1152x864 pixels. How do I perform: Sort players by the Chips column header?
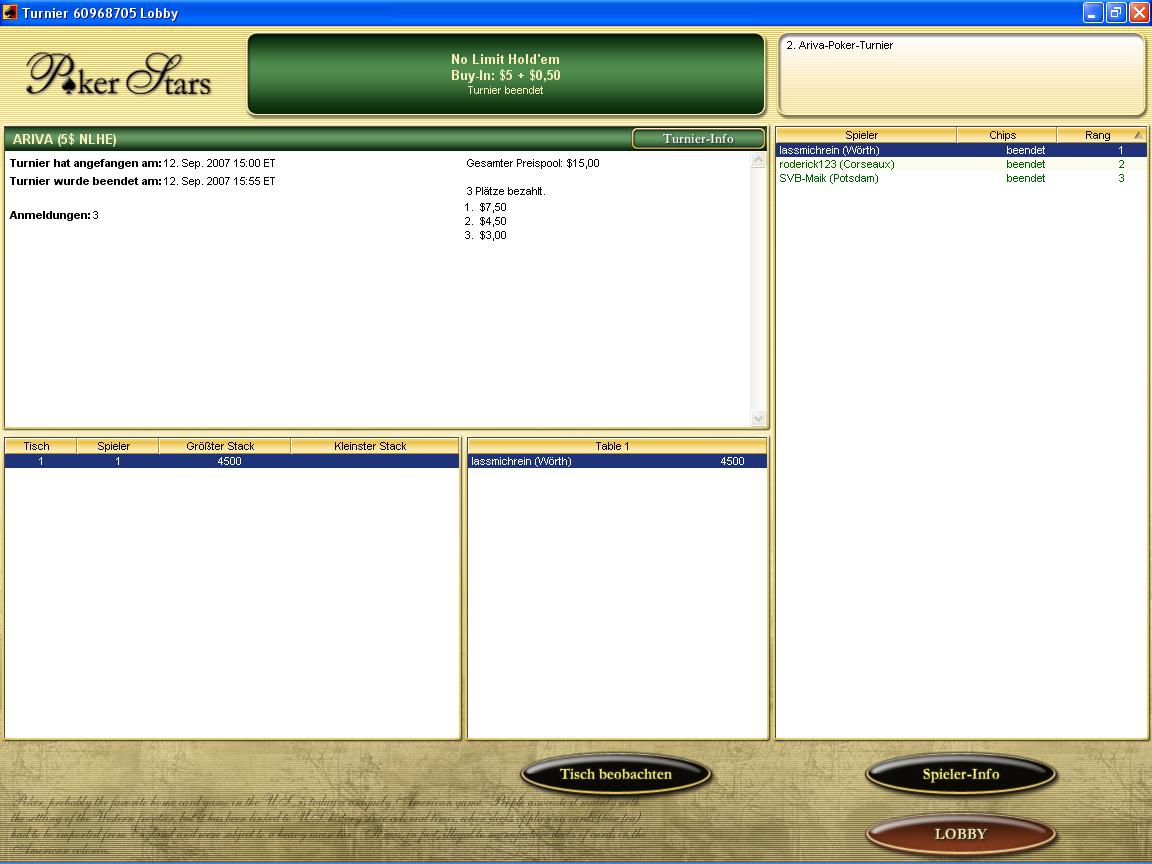tap(1007, 135)
